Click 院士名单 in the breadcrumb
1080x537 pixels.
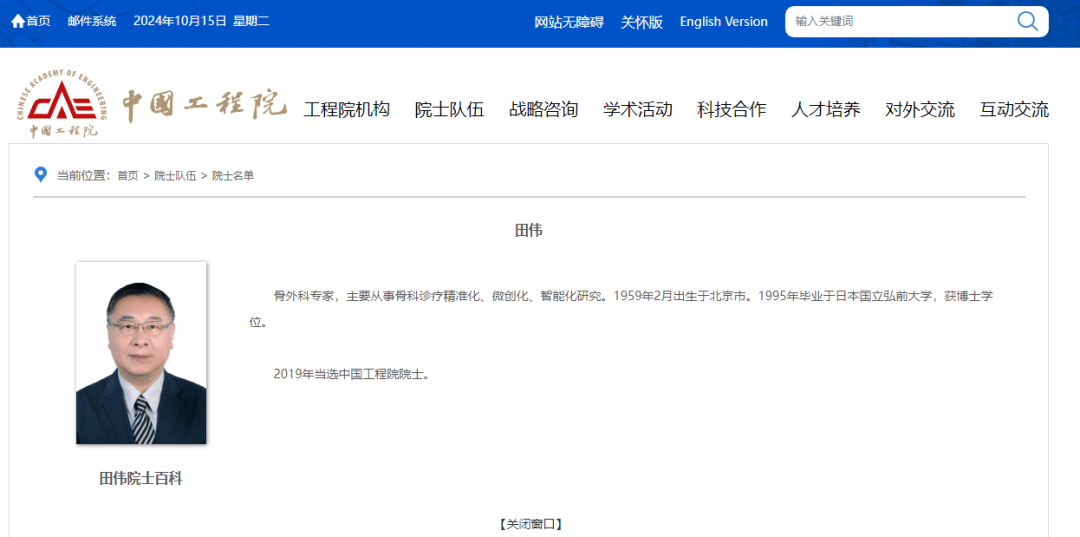coord(233,176)
